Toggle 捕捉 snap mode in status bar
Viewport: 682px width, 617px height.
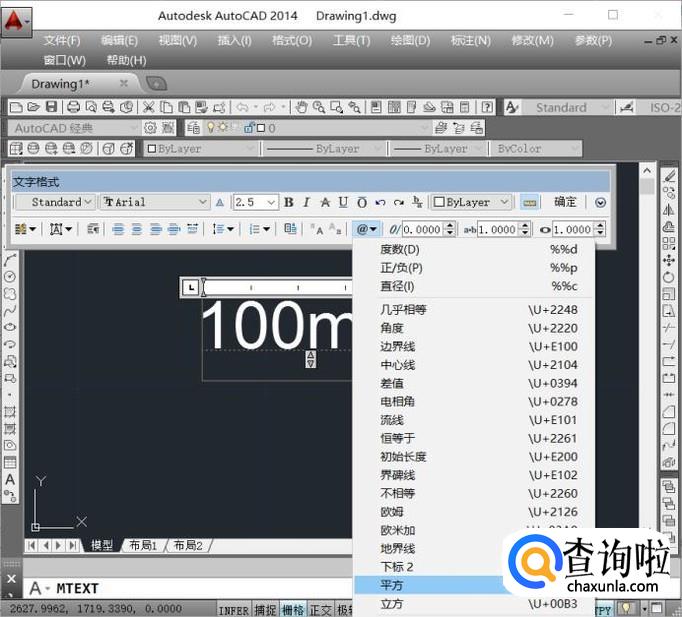click(x=265, y=609)
